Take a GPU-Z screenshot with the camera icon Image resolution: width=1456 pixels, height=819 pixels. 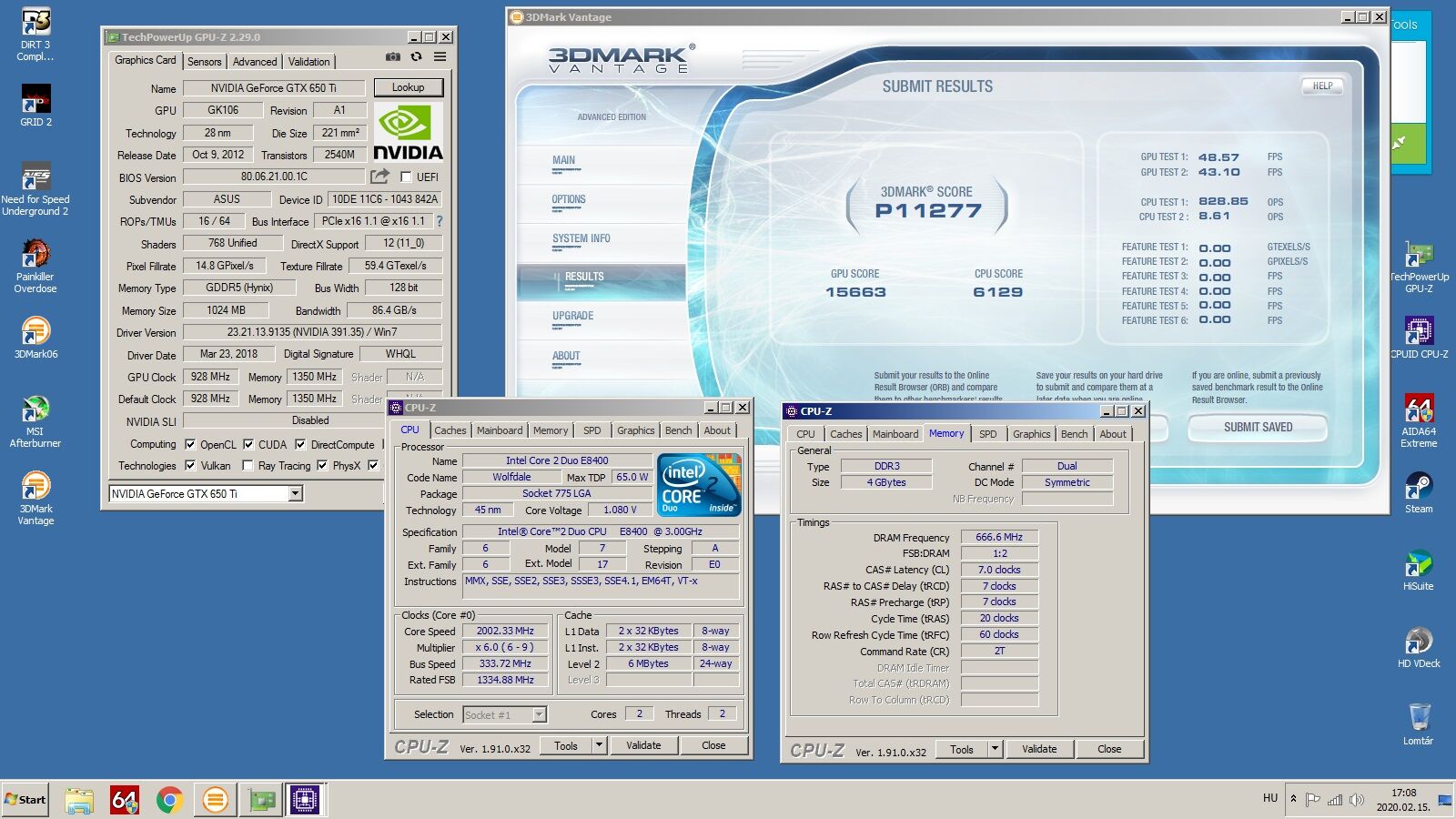392,57
